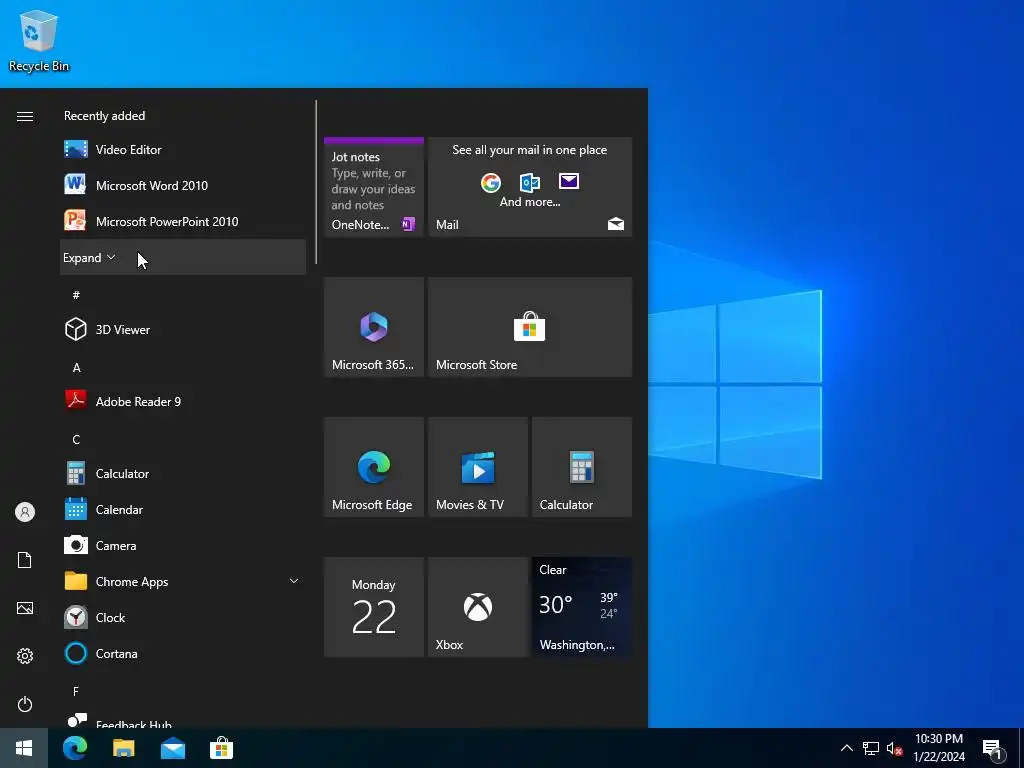Open Clock app
Viewport: 1024px width, 768px height.
pos(183,617)
